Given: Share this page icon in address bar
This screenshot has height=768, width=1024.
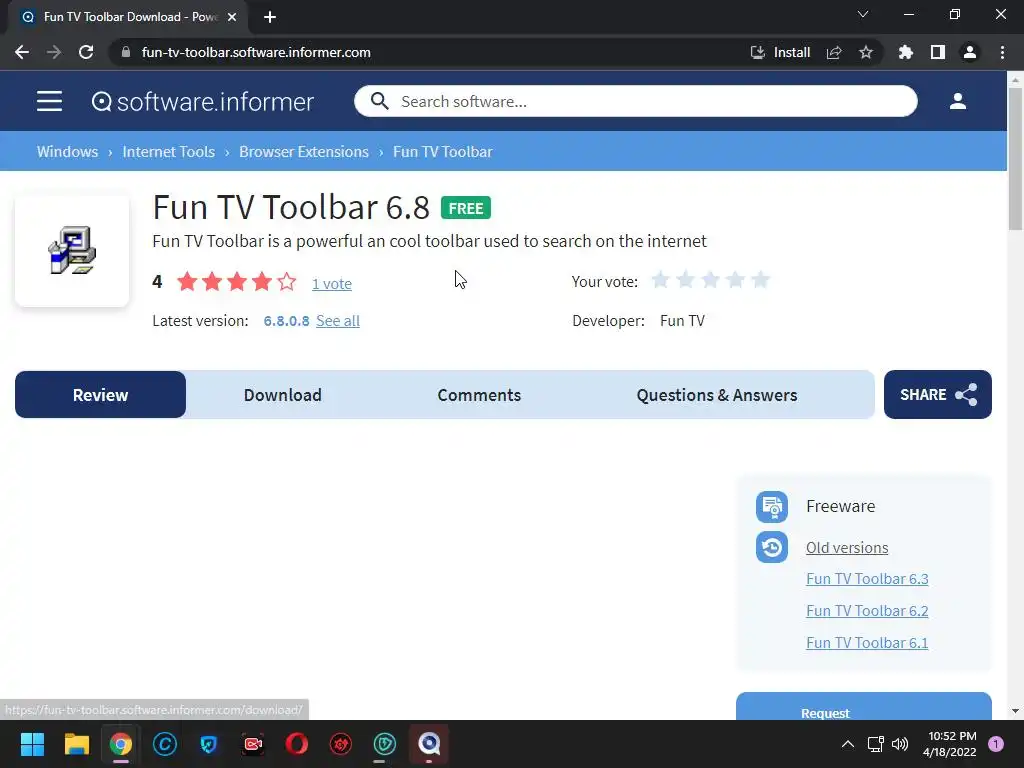Looking at the screenshot, I should pos(834,52).
